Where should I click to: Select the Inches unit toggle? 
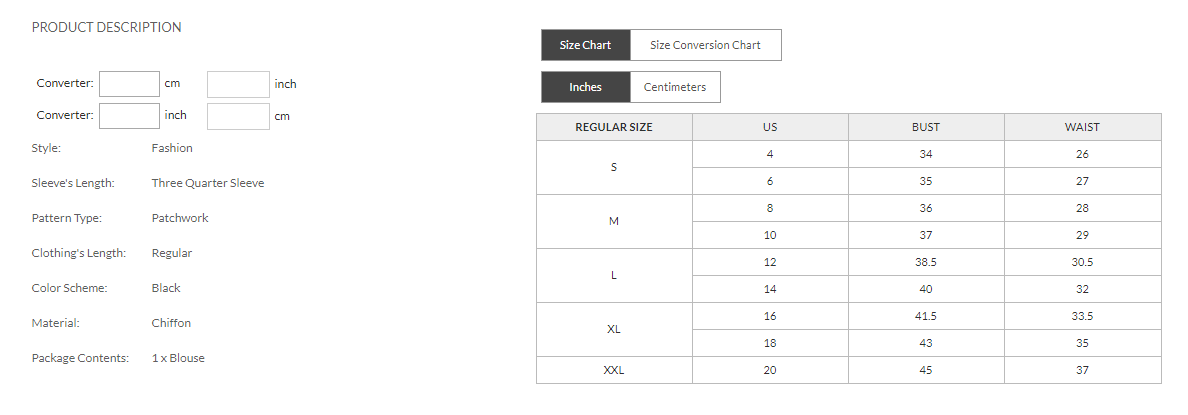586,87
